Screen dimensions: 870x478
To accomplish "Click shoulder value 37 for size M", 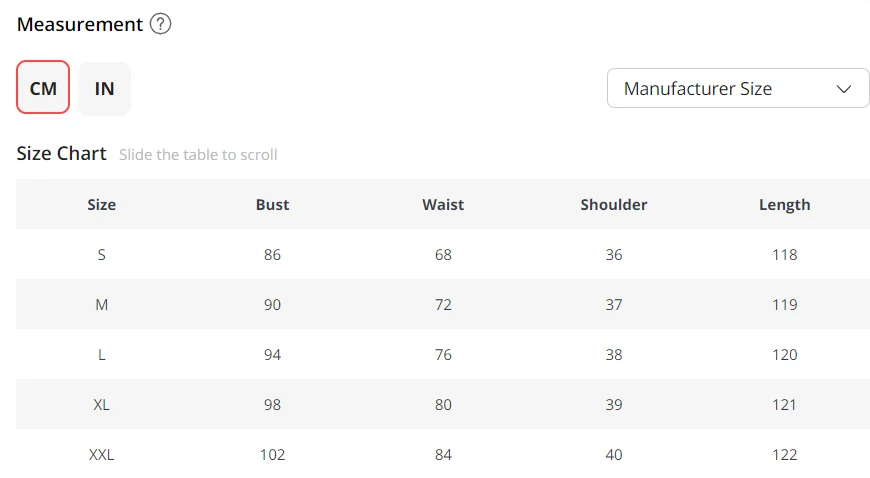I will [614, 304].
